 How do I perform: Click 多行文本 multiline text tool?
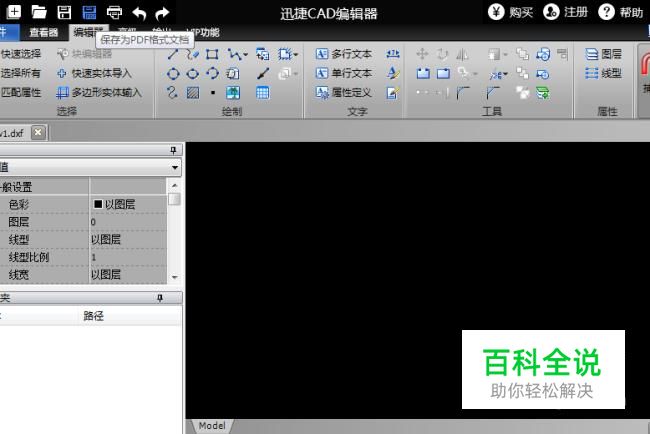344,54
